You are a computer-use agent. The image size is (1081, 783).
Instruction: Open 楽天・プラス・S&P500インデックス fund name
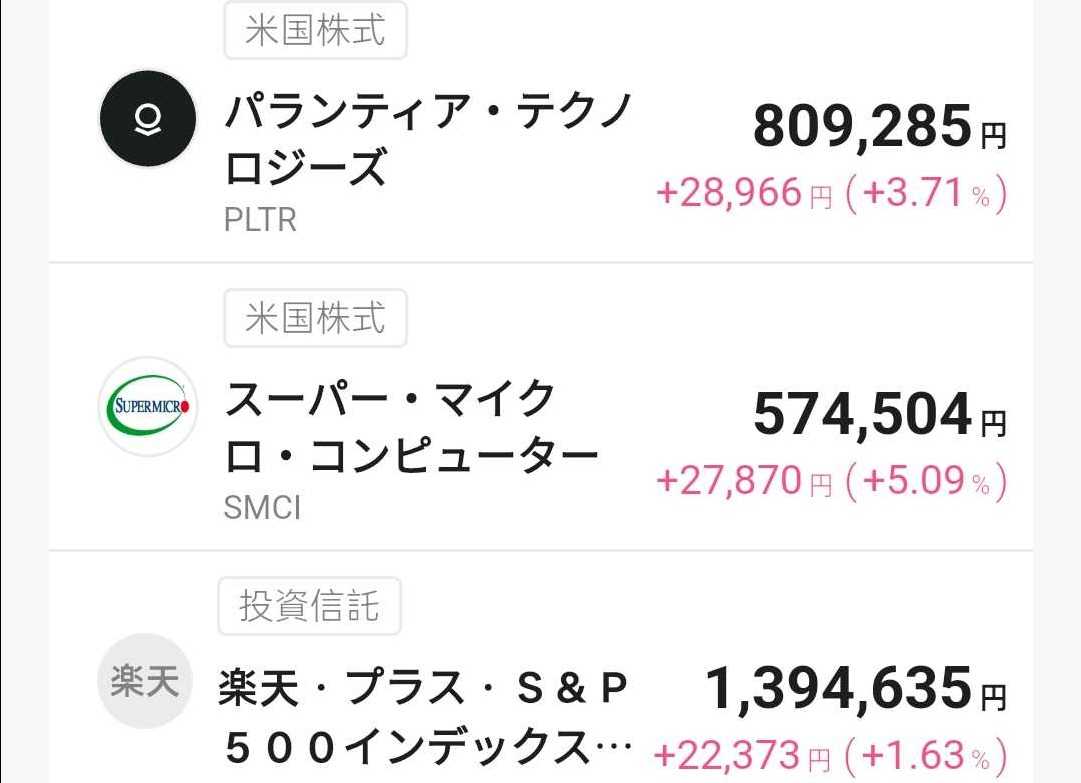point(425,716)
